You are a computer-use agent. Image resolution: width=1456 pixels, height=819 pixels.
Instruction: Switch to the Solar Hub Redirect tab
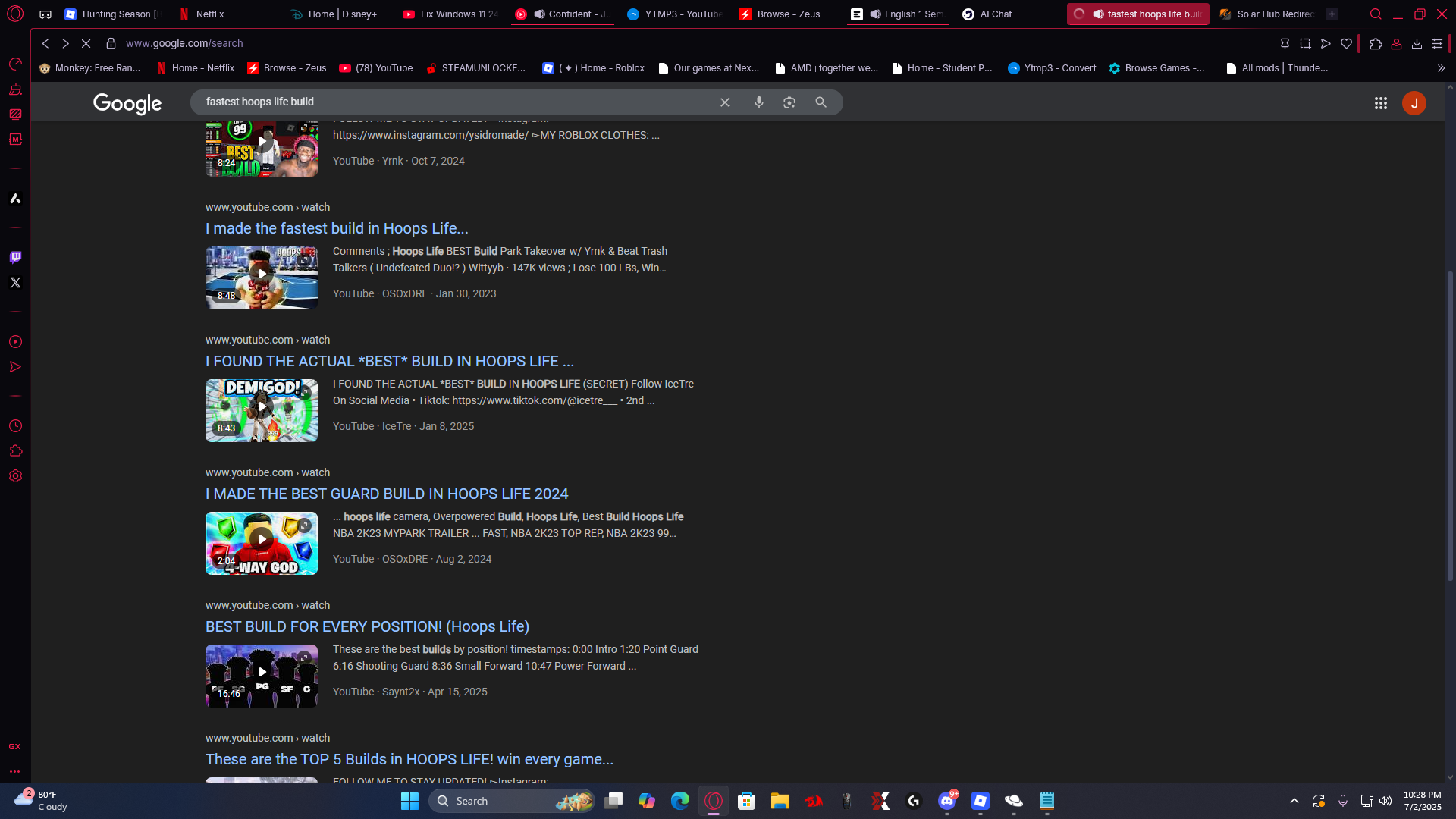pos(1267,14)
